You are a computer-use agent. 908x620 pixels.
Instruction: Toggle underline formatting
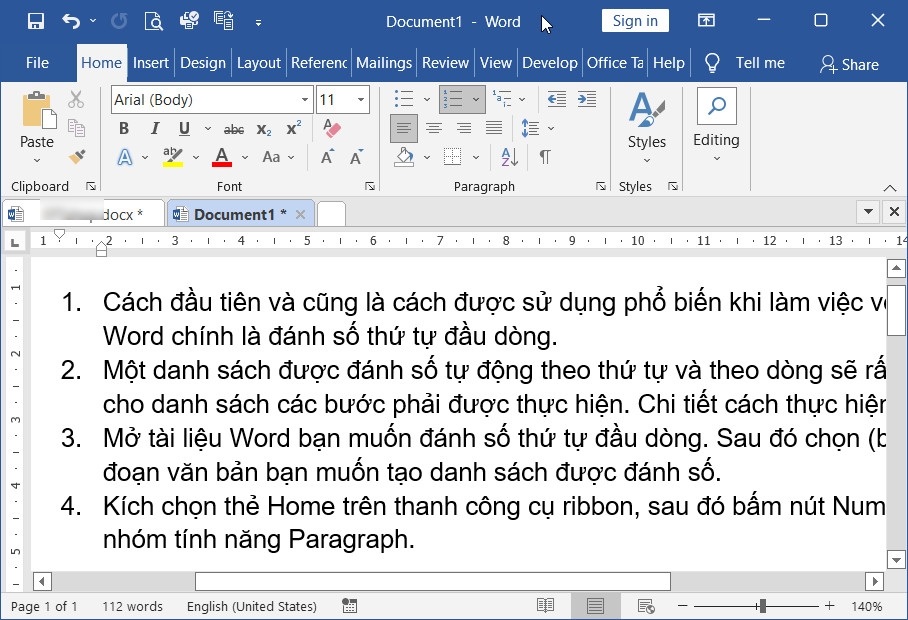tap(184, 128)
